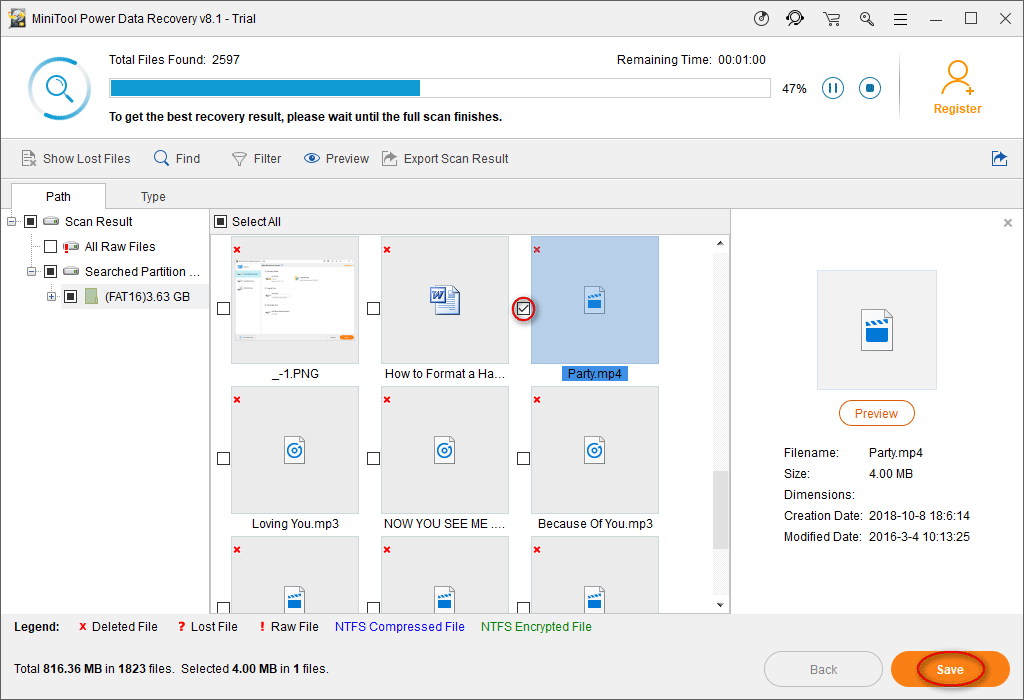Click the Save button
Image resolution: width=1024 pixels, height=700 pixels.
pos(950,669)
